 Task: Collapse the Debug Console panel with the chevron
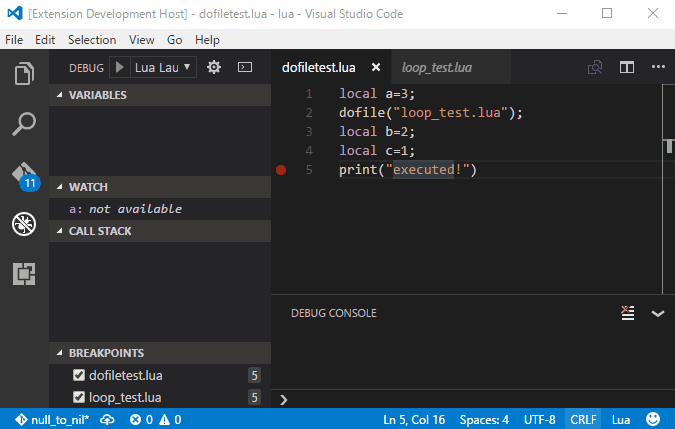click(x=658, y=313)
